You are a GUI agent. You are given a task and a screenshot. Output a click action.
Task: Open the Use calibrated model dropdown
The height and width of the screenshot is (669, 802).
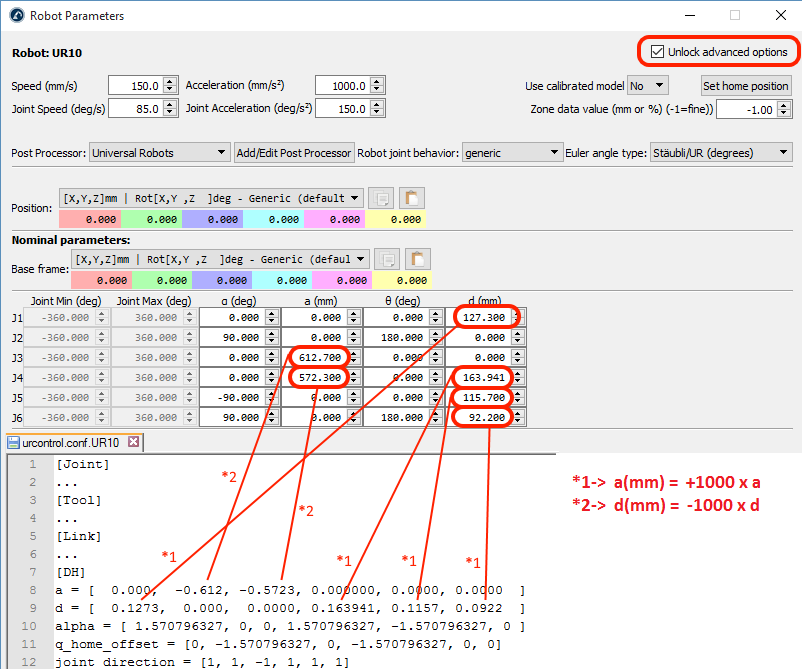[x=648, y=85]
